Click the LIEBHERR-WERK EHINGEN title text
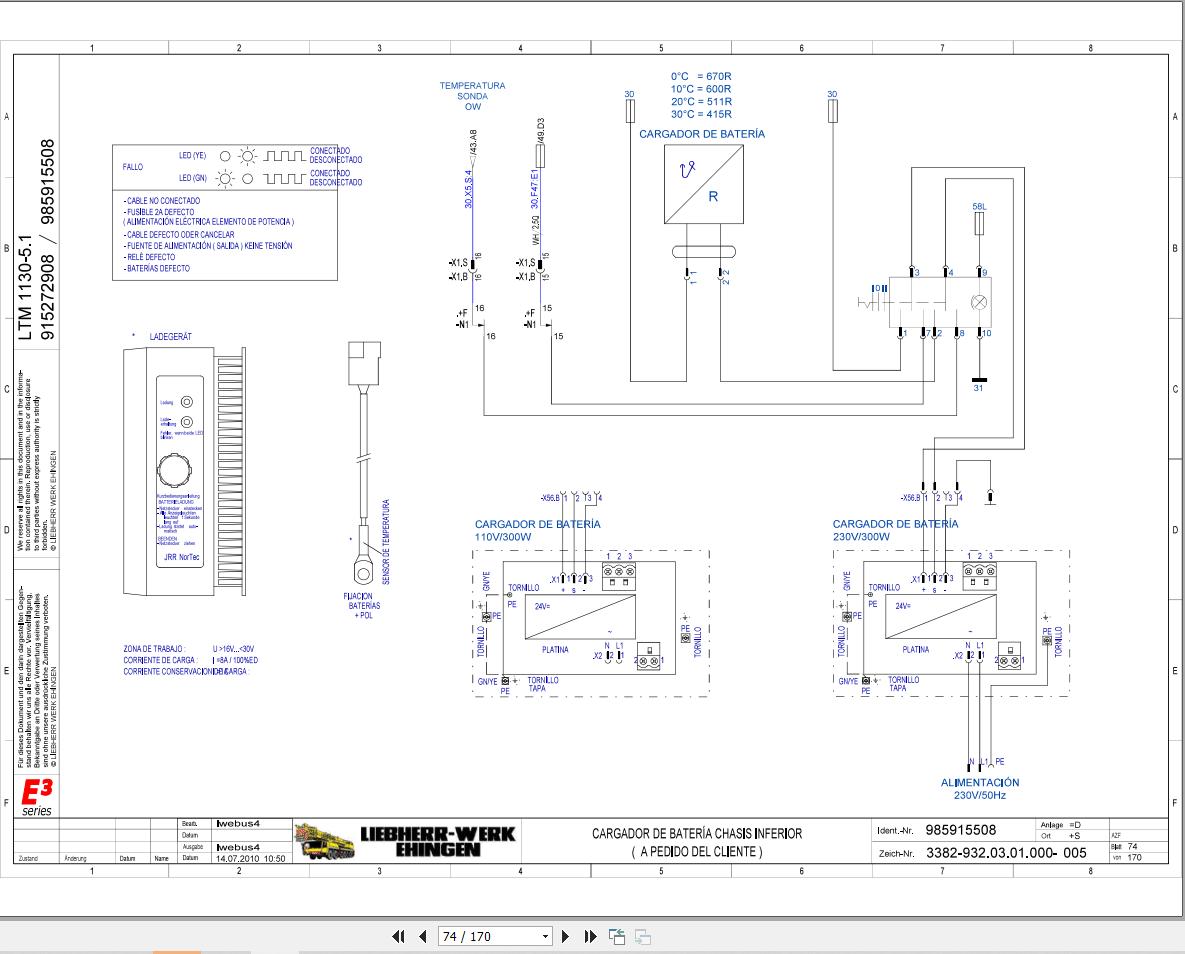This screenshot has width=1185, height=954. pos(438,841)
